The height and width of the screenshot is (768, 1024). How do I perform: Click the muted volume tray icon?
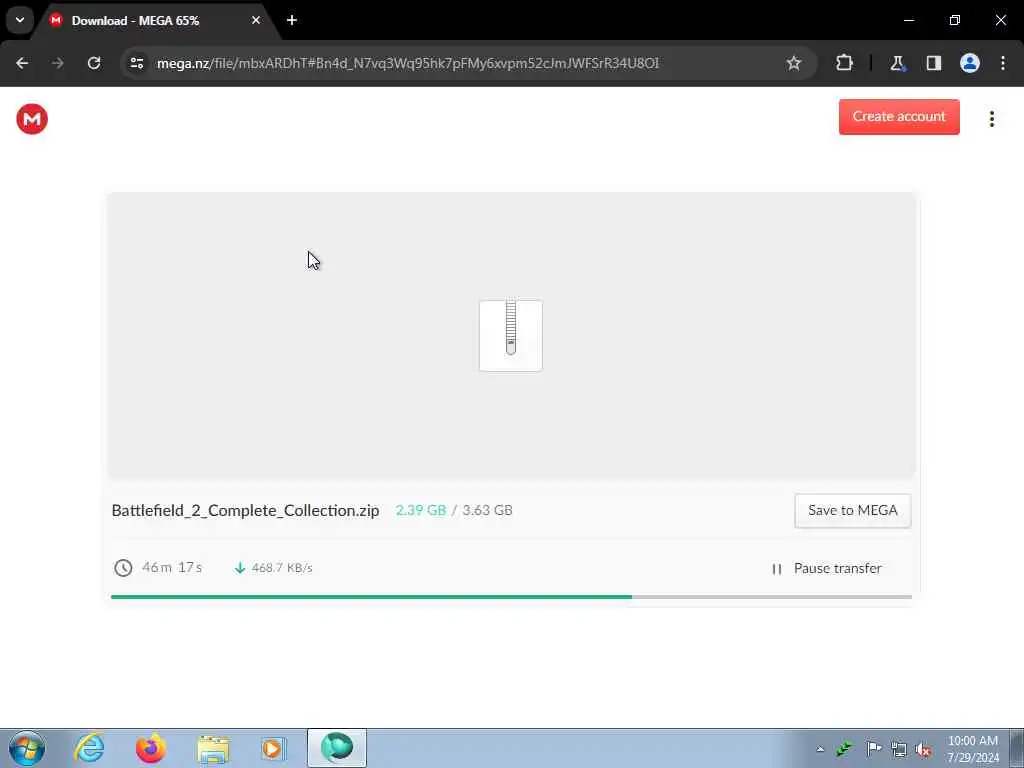coord(923,750)
